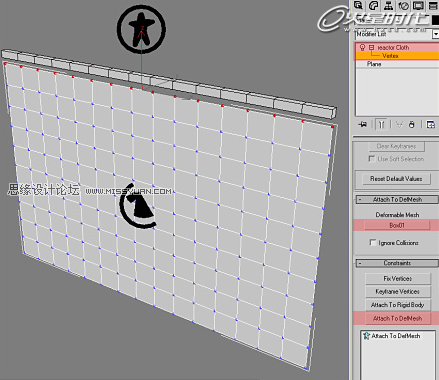Open the Display panel tab

[x=418, y=5]
